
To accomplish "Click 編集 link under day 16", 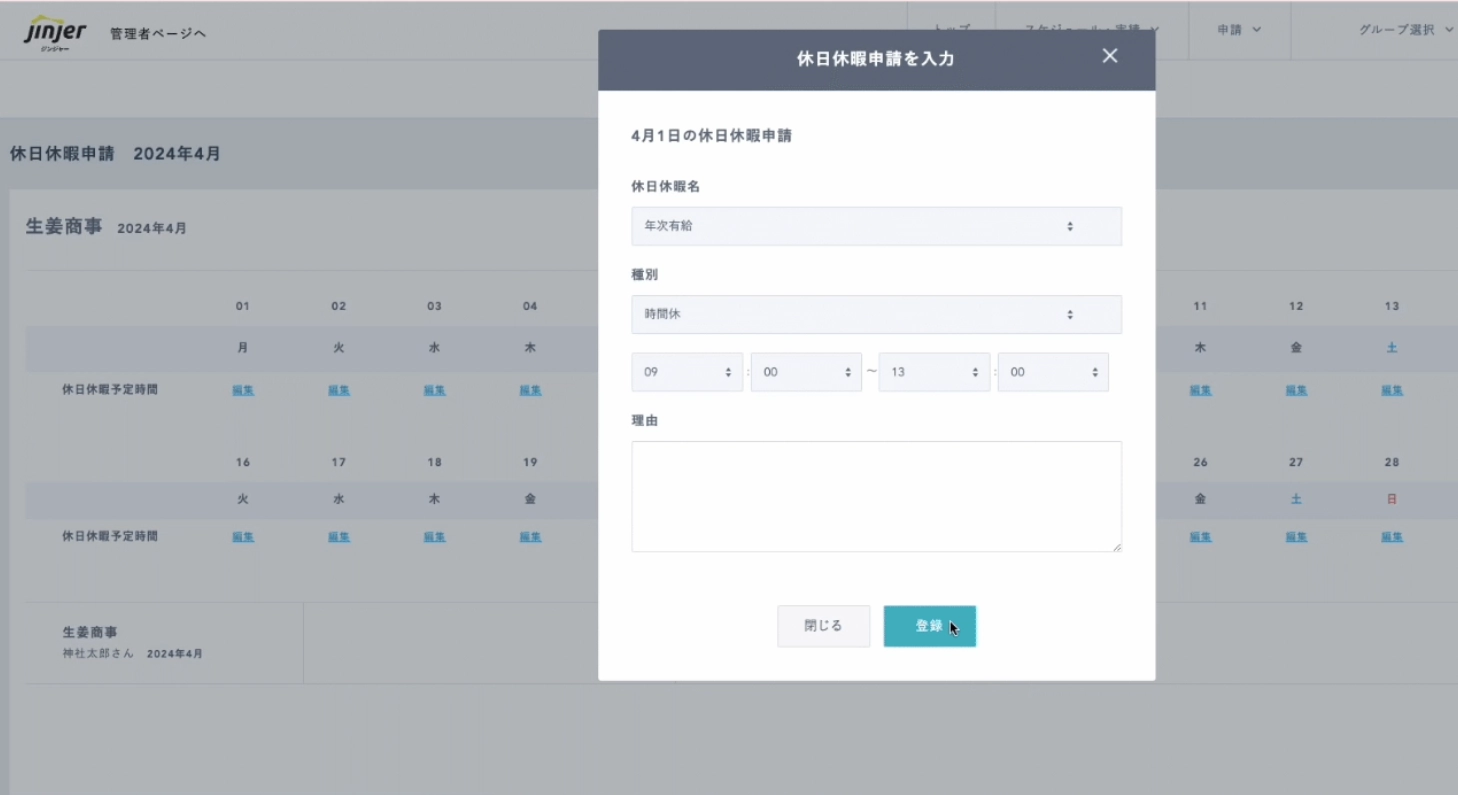I will click(x=243, y=537).
